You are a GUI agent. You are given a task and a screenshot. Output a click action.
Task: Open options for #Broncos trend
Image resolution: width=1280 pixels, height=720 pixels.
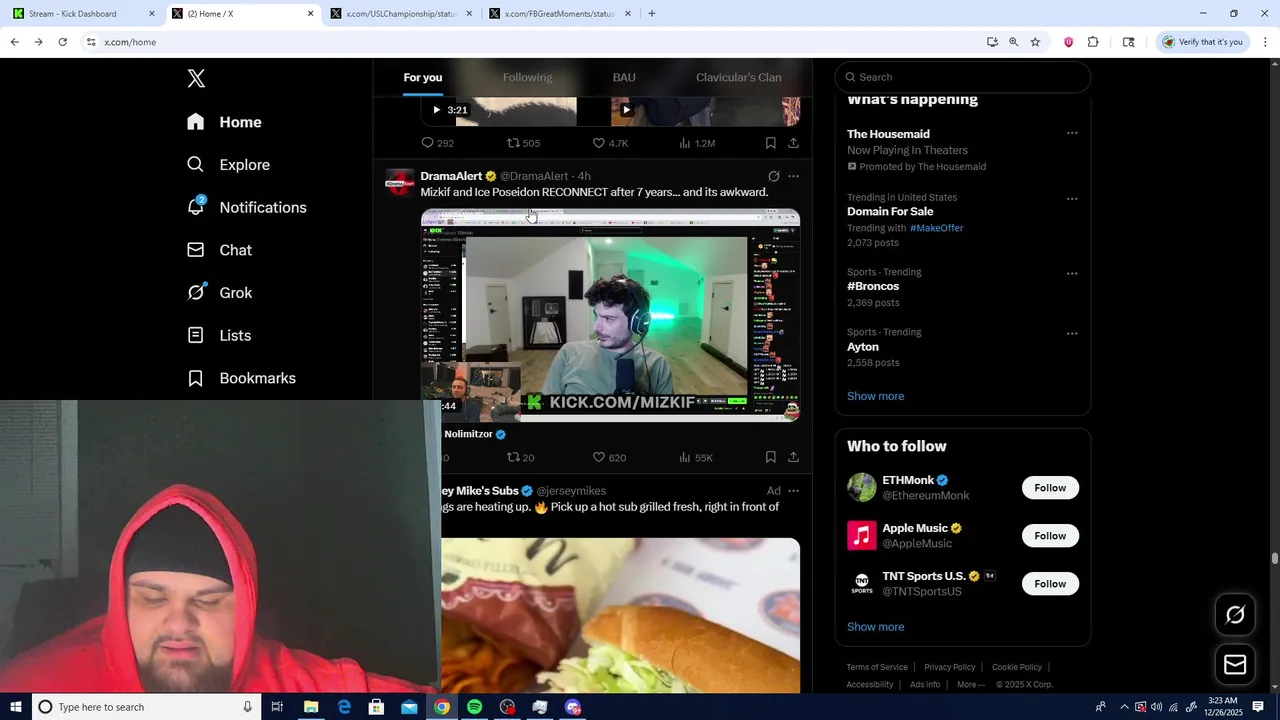click(1072, 273)
